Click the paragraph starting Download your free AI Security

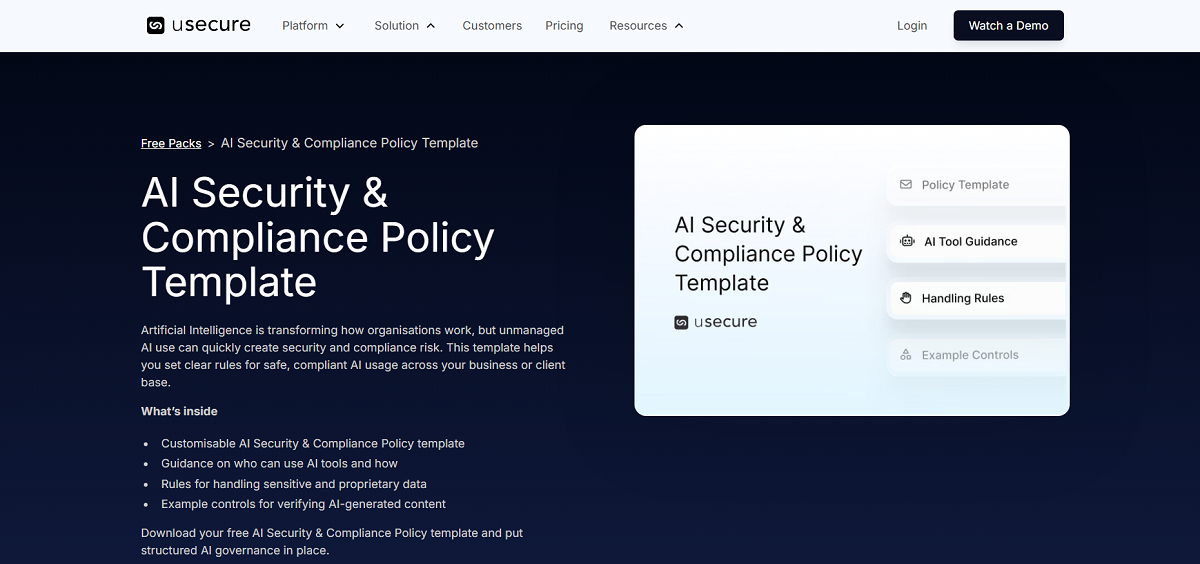pyautogui.click(x=332, y=542)
